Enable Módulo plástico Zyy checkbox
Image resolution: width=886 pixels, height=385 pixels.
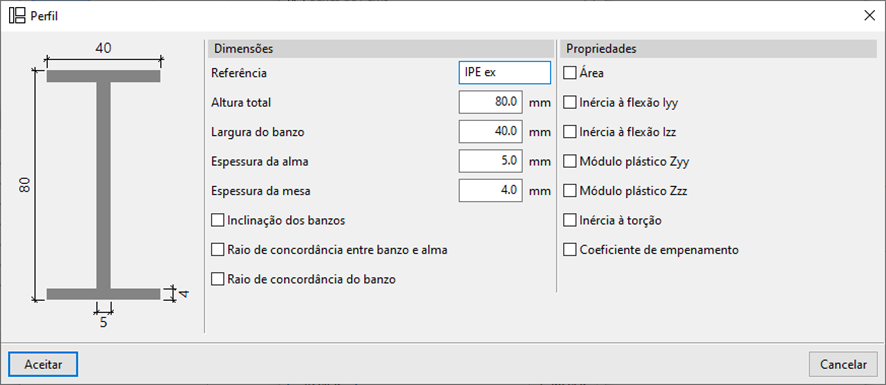[x=570, y=161]
